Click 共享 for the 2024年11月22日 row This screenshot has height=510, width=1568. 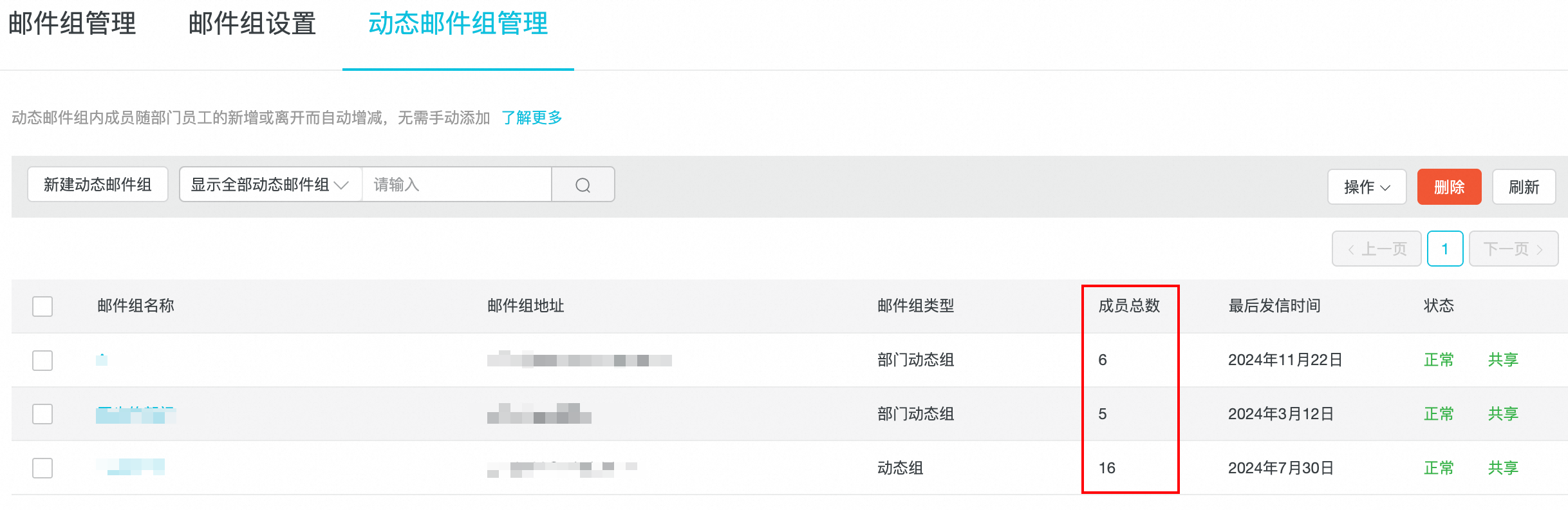(1503, 360)
